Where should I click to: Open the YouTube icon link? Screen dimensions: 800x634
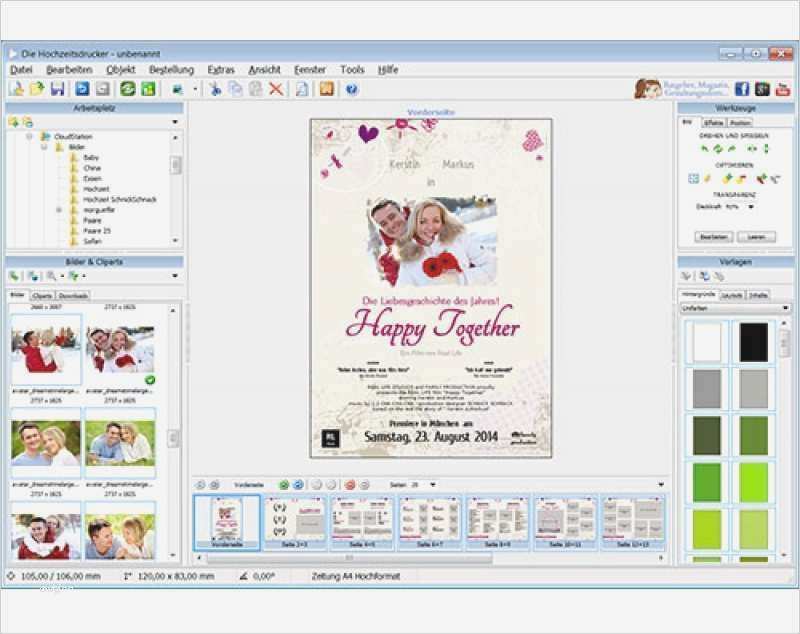click(x=782, y=89)
